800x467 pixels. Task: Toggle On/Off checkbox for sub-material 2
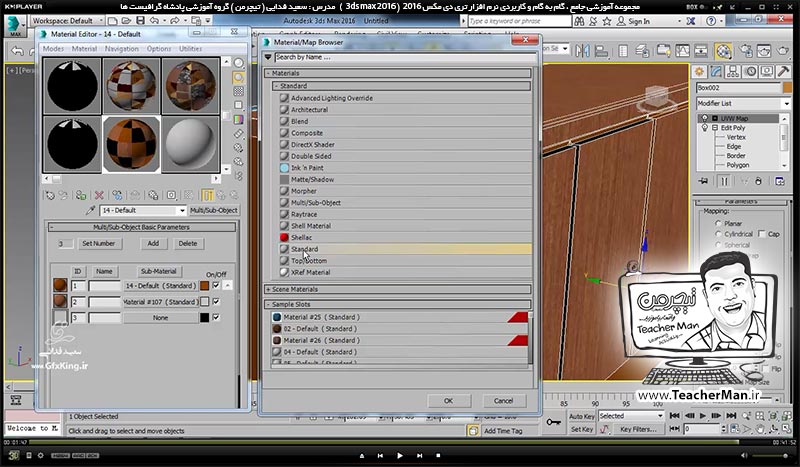point(216,302)
